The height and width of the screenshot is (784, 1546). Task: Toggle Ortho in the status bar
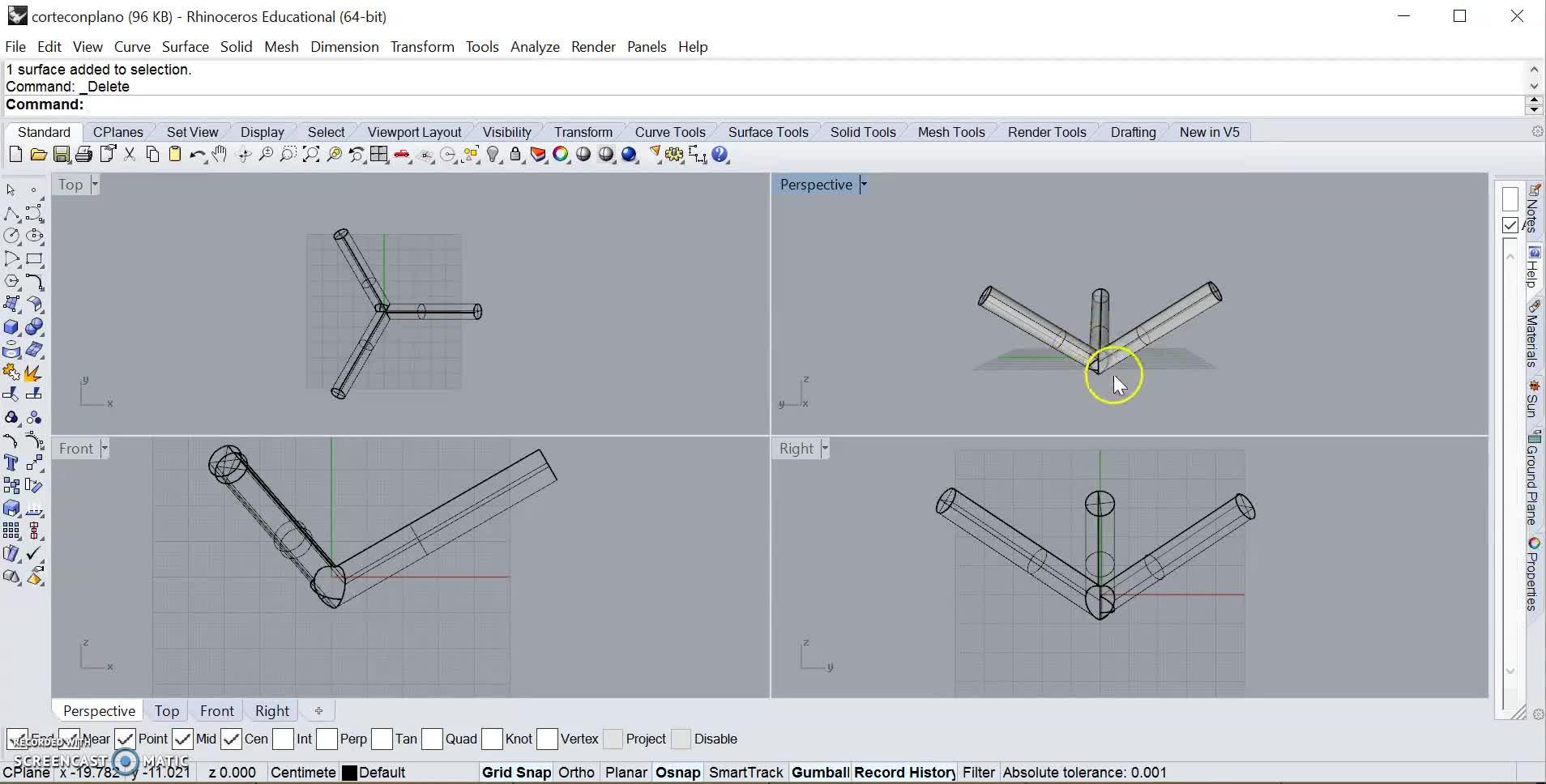pyautogui.click(x=576, y=772)
